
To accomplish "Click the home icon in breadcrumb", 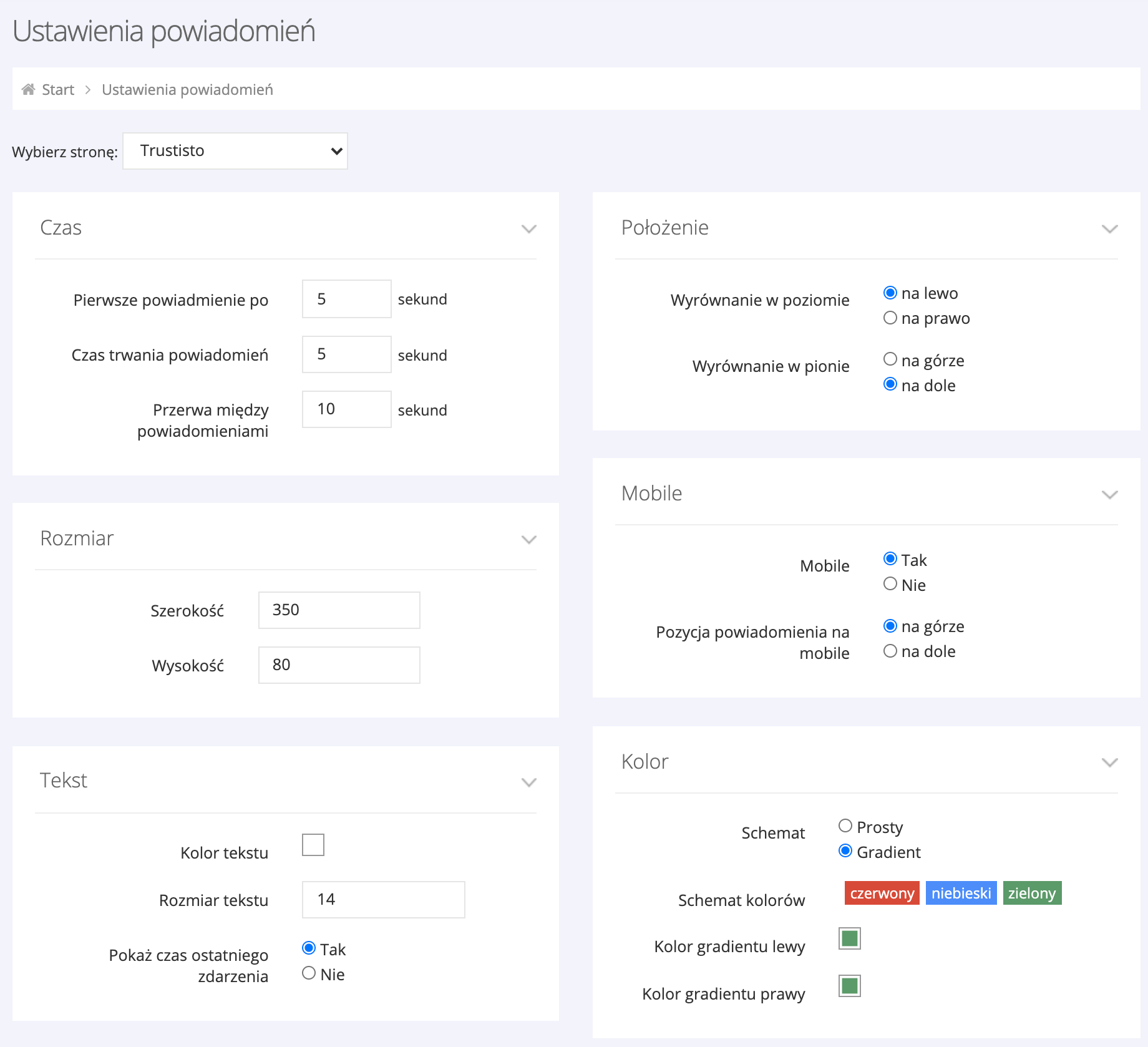I will tap(28, 90).
